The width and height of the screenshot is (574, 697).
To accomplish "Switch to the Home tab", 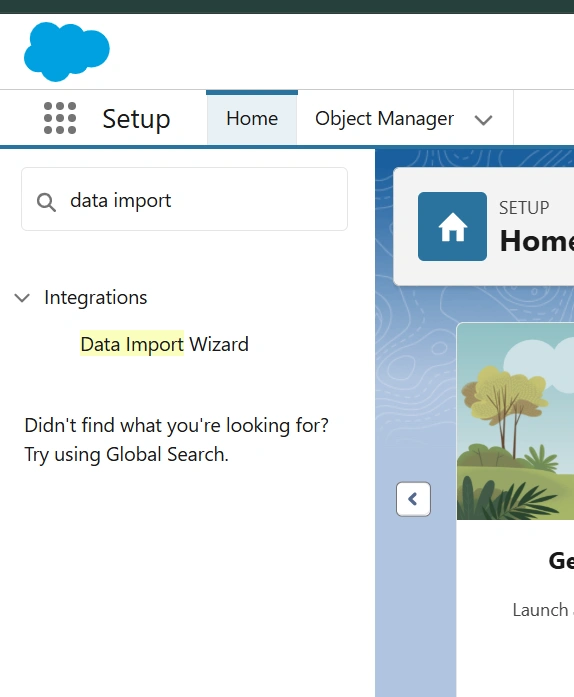I will [252, 119].
